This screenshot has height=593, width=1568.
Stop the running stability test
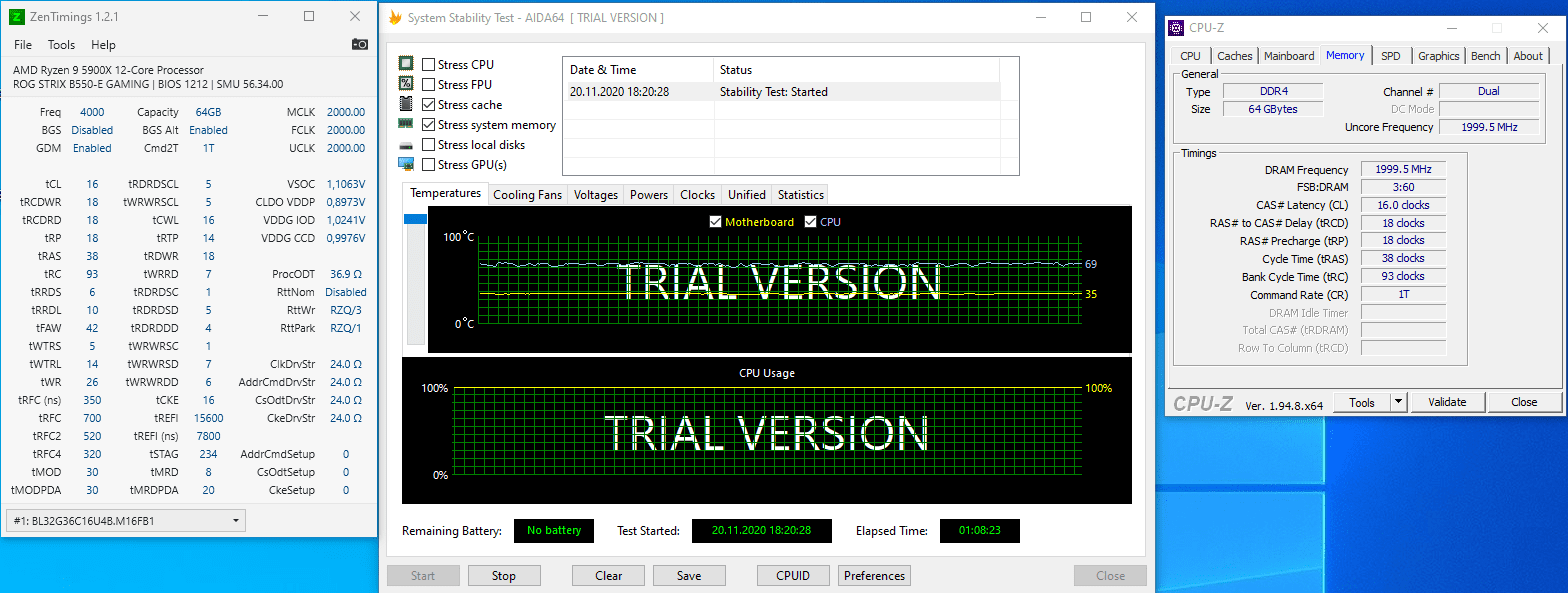pyautogui.click(x=504, y=575)
